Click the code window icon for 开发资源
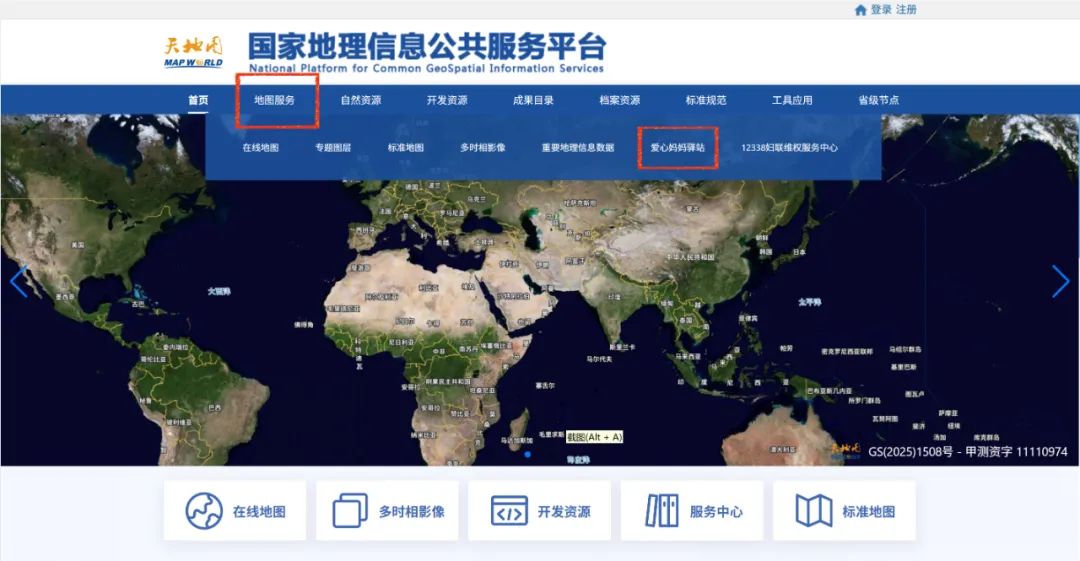Screen dimensions: 1080x561 click(x=509, y=511)
